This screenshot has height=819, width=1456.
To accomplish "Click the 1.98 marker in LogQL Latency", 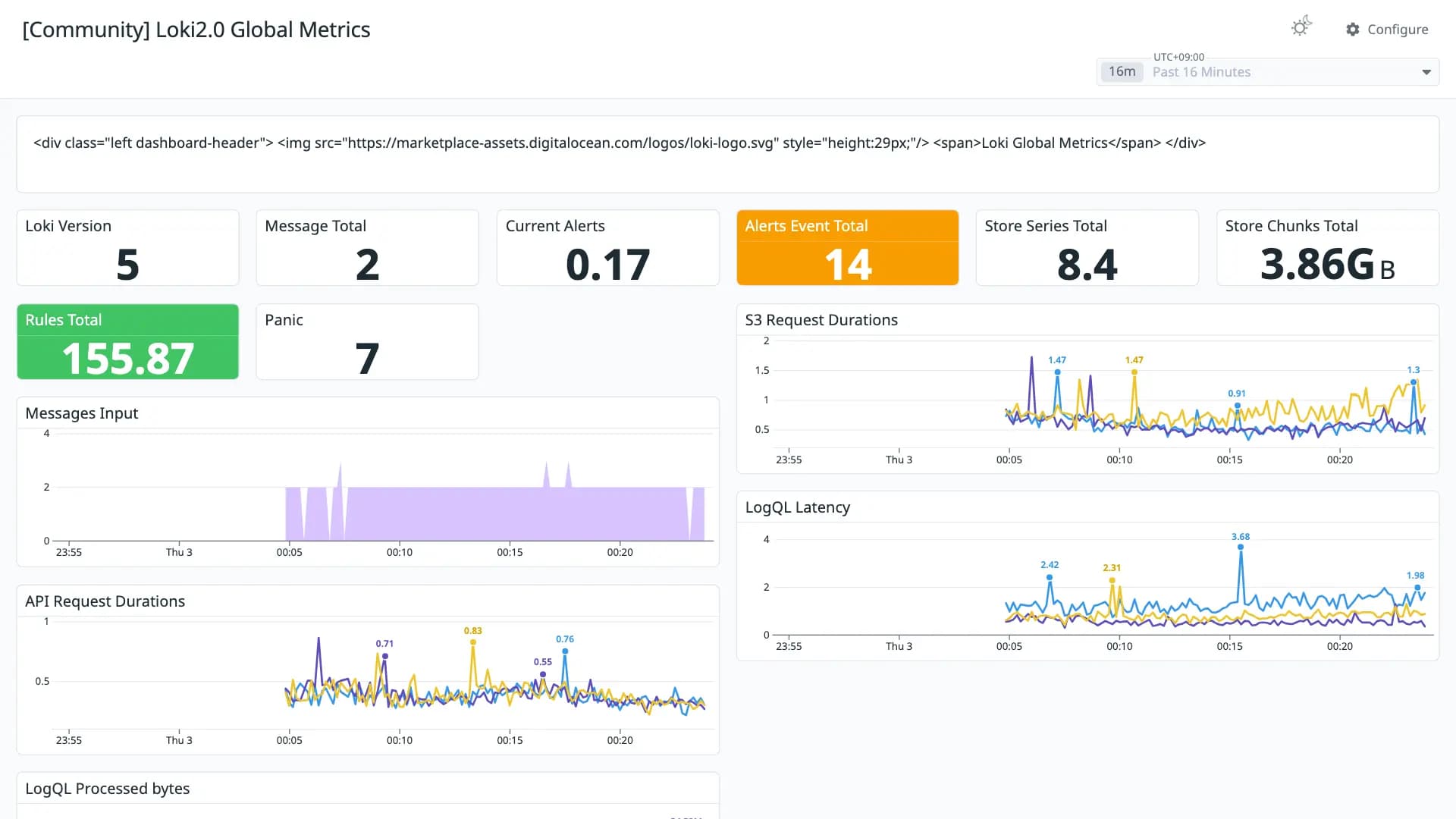I will 1417,587.
